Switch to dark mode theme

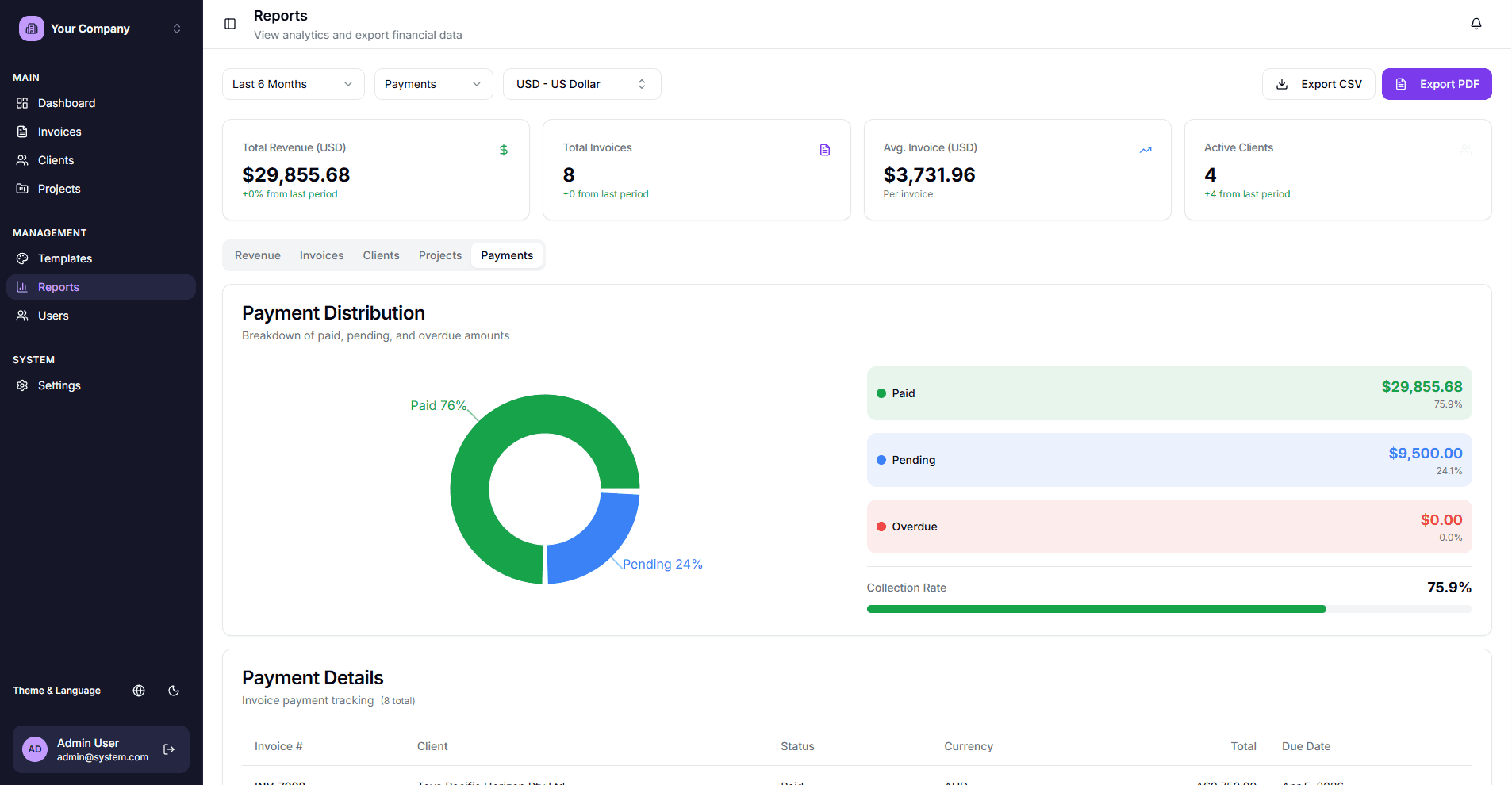[174, 691]
